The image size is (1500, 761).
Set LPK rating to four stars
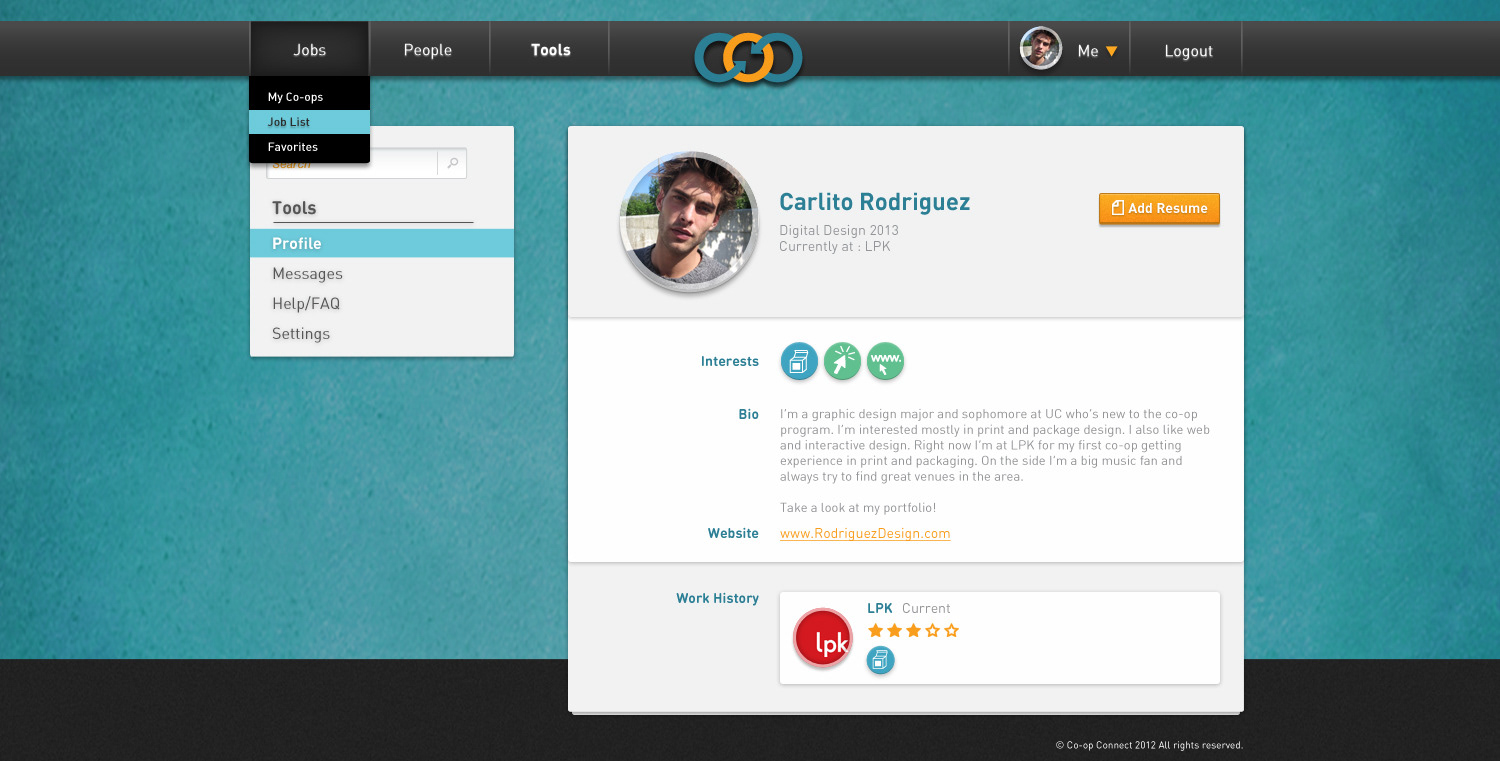coord(932,631)
